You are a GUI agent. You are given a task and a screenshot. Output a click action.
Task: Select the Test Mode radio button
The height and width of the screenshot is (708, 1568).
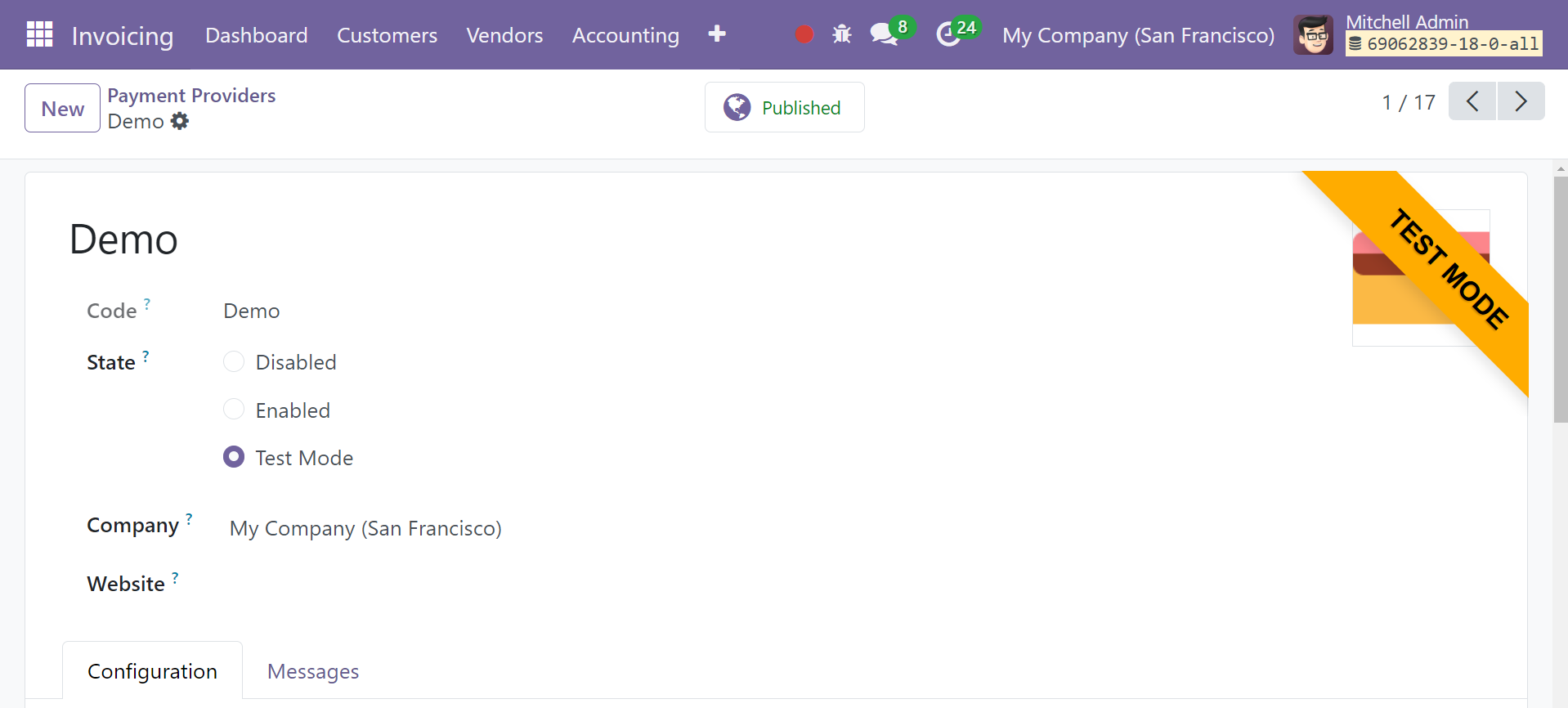[x=234, y=456]
